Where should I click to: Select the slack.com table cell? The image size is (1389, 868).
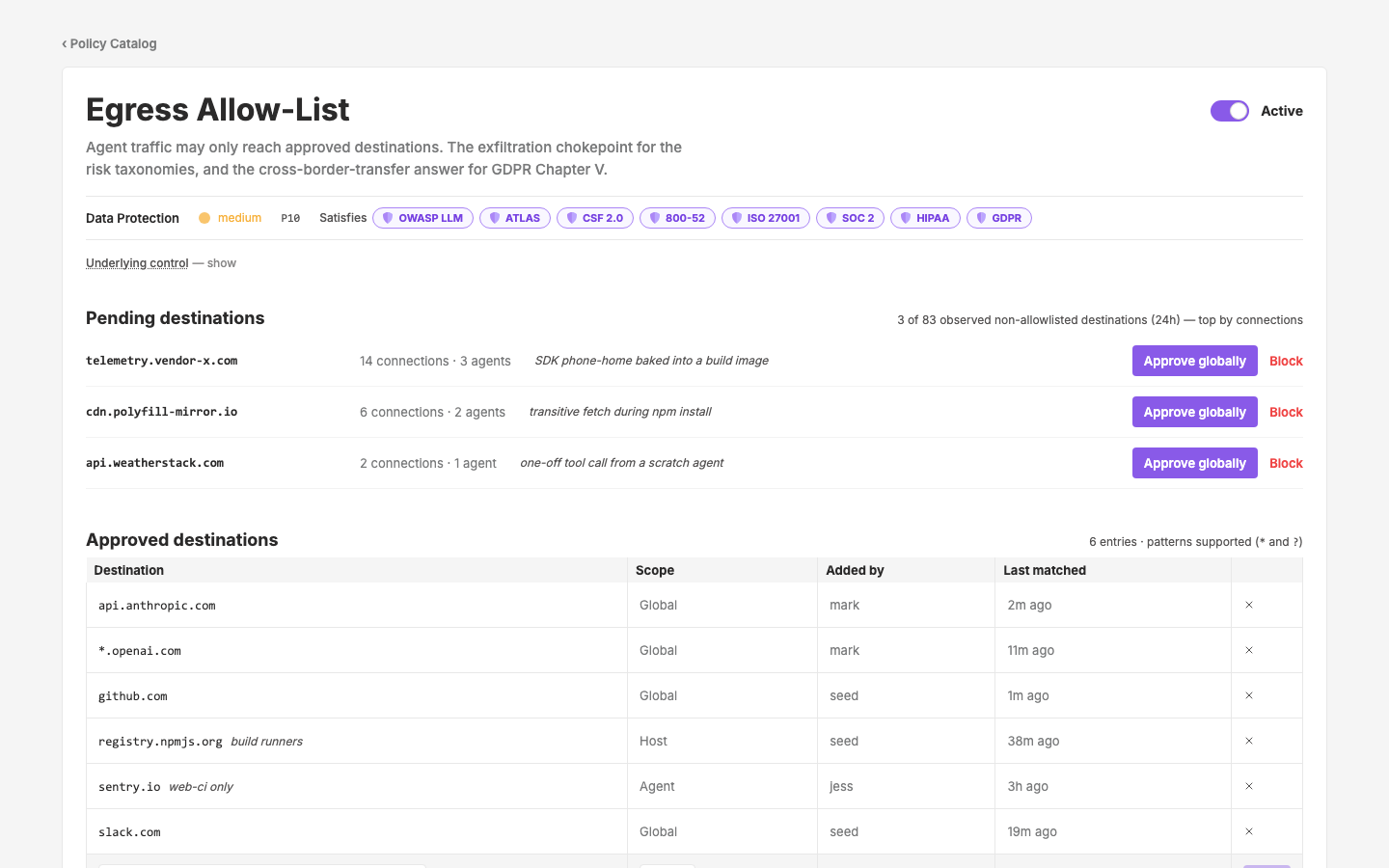(x=357, y=831)
